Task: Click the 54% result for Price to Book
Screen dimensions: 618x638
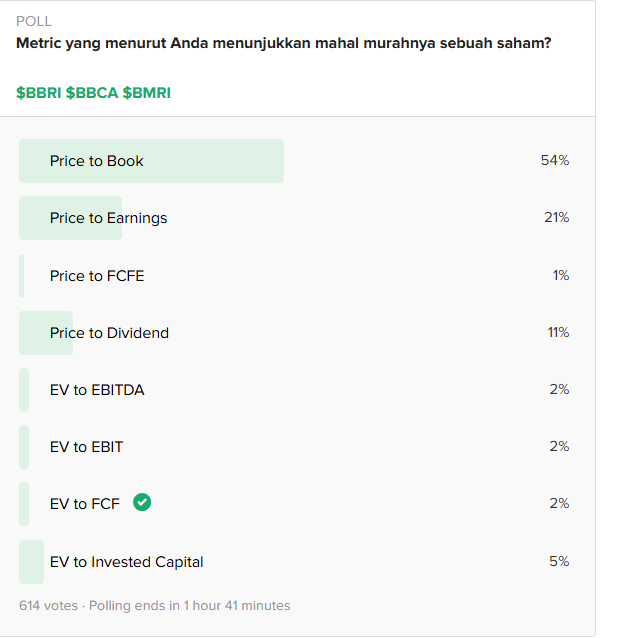Action: [x=555, y=160]
